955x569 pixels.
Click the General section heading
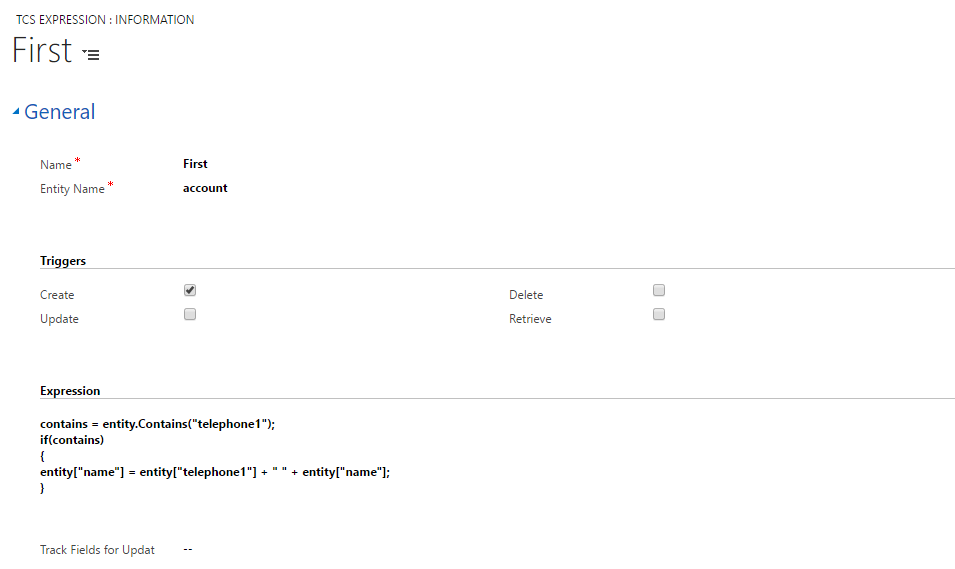(x=60, y=111)
